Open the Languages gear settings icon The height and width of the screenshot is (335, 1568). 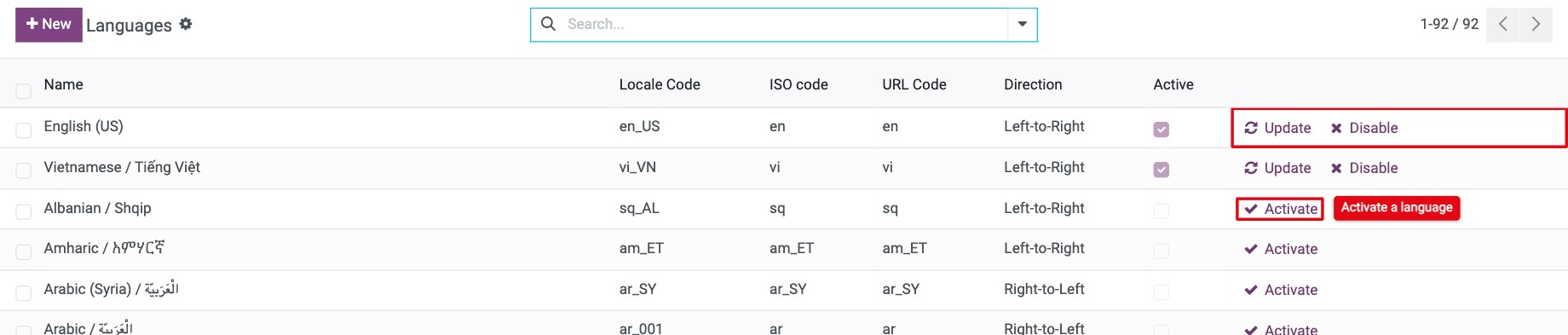pos(186,24)
